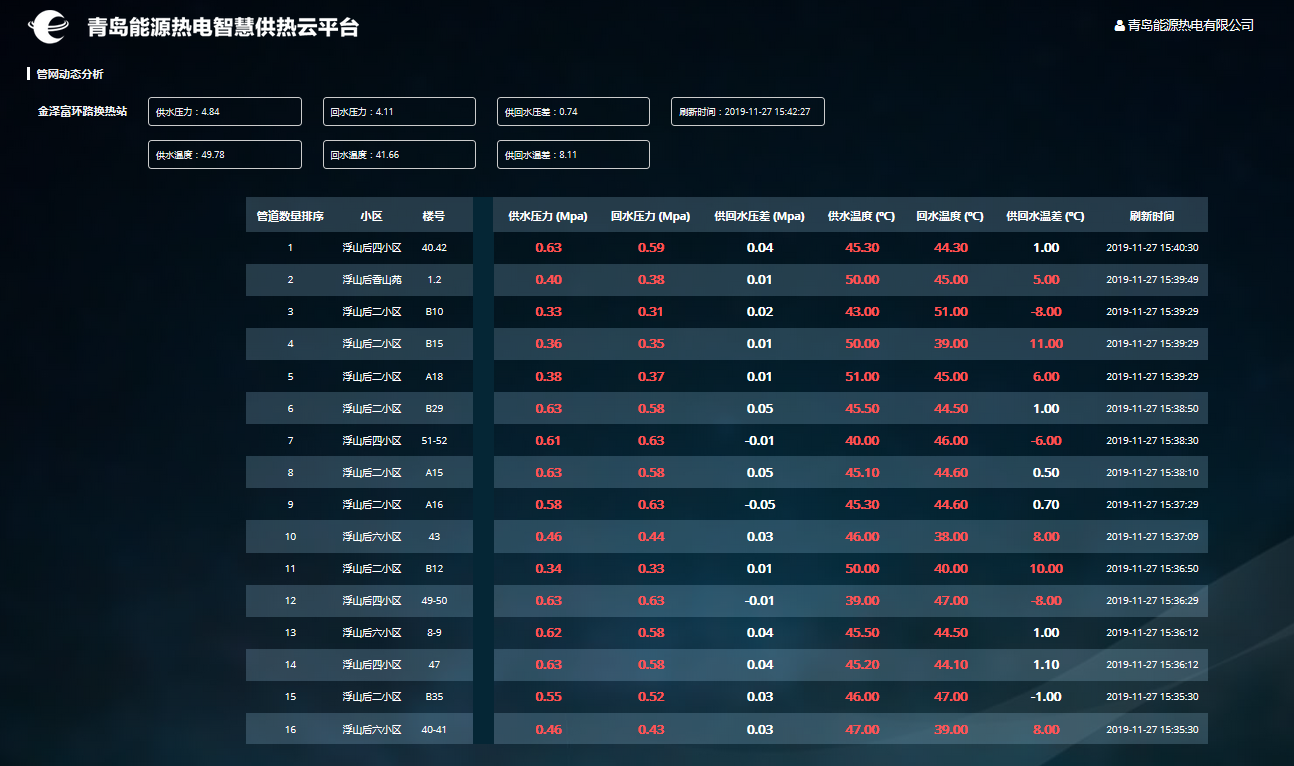Click the 供水压力 4.84 summary box
The image size is (1294, 766).
[x=224, y=112]
